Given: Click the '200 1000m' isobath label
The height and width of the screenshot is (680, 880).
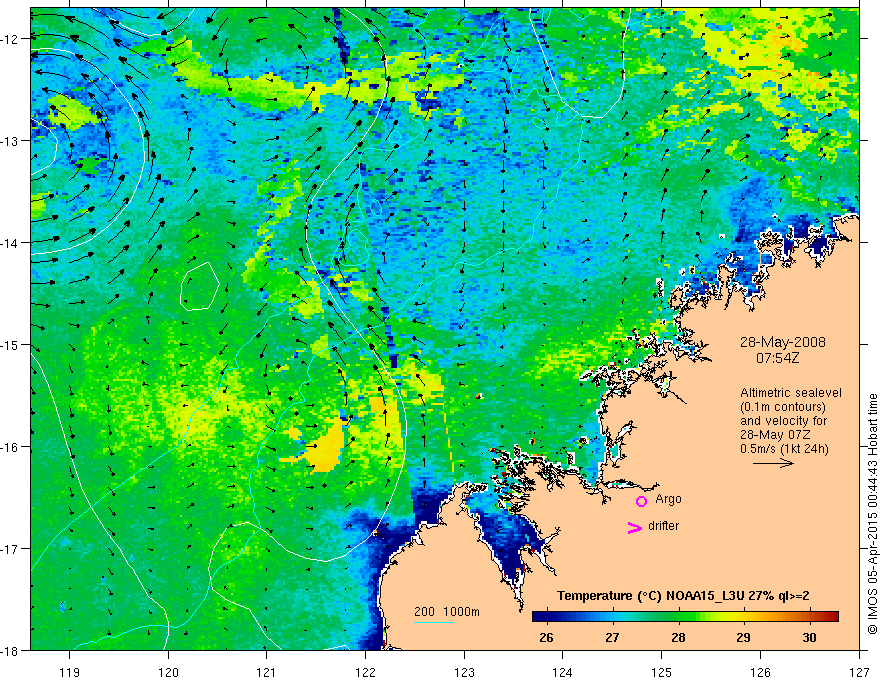Looking at the screenshot, I should (x=447, y=612).
